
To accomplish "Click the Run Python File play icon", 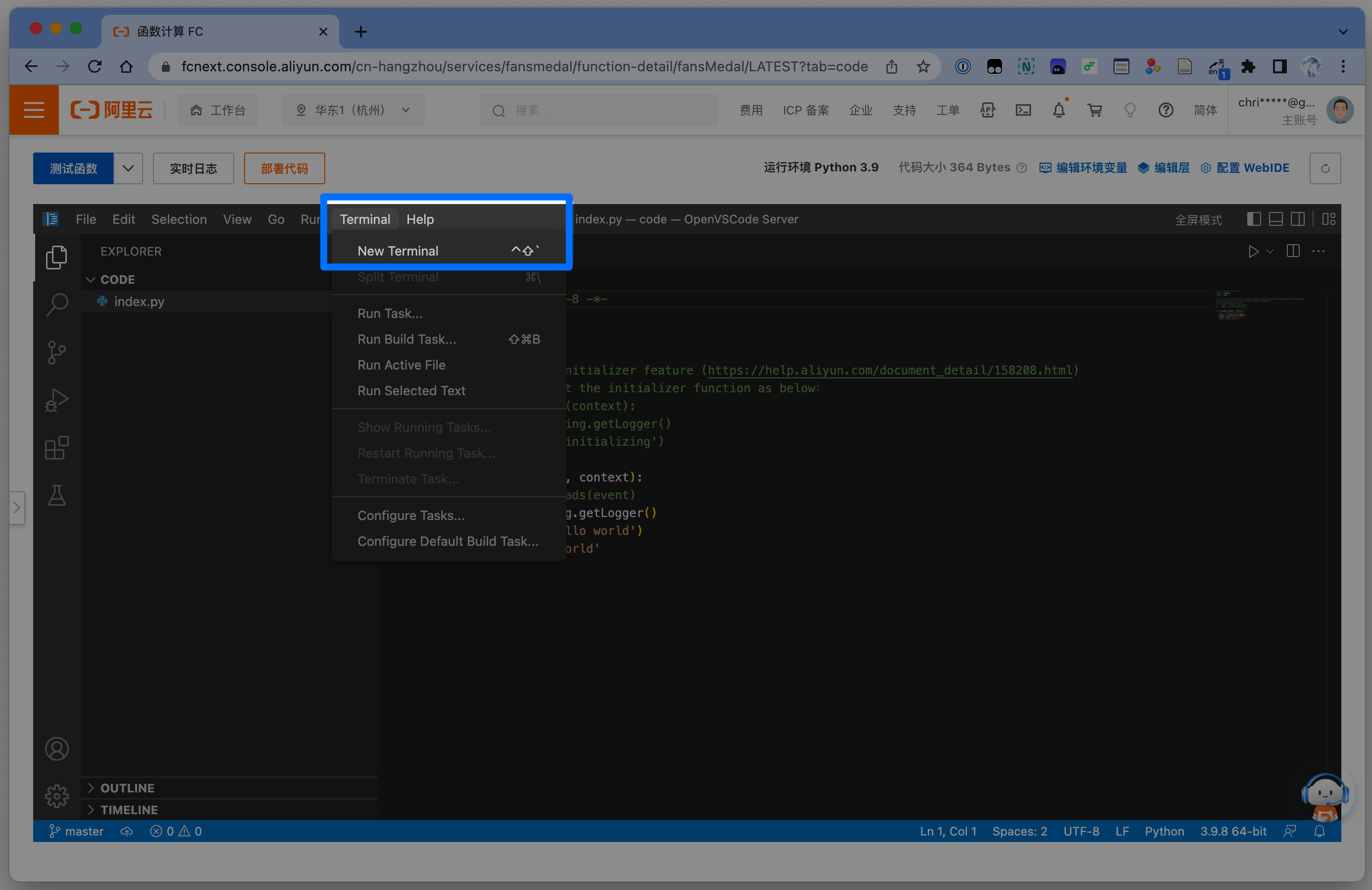I will coord(1253,252).
